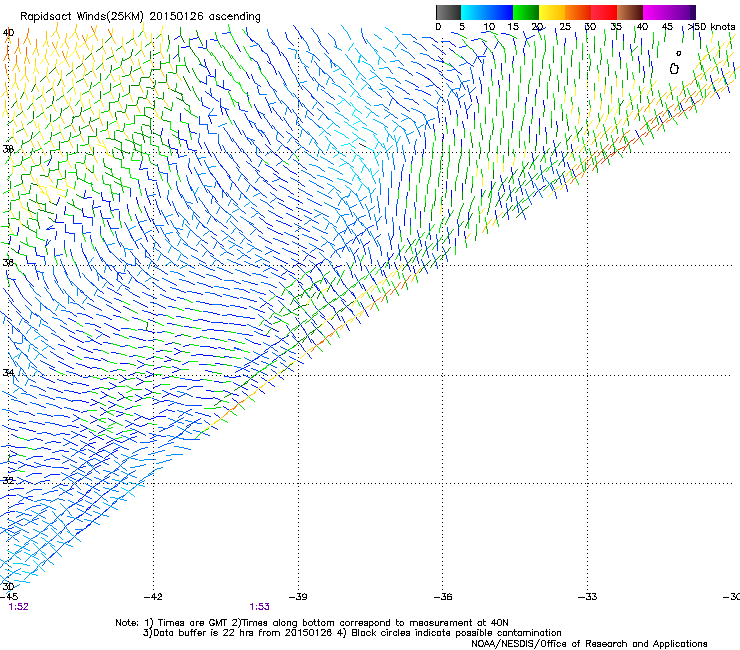The image size is (740, 650).
Task: Click the purple time stamp 1:52
Action: click(18, 607)
